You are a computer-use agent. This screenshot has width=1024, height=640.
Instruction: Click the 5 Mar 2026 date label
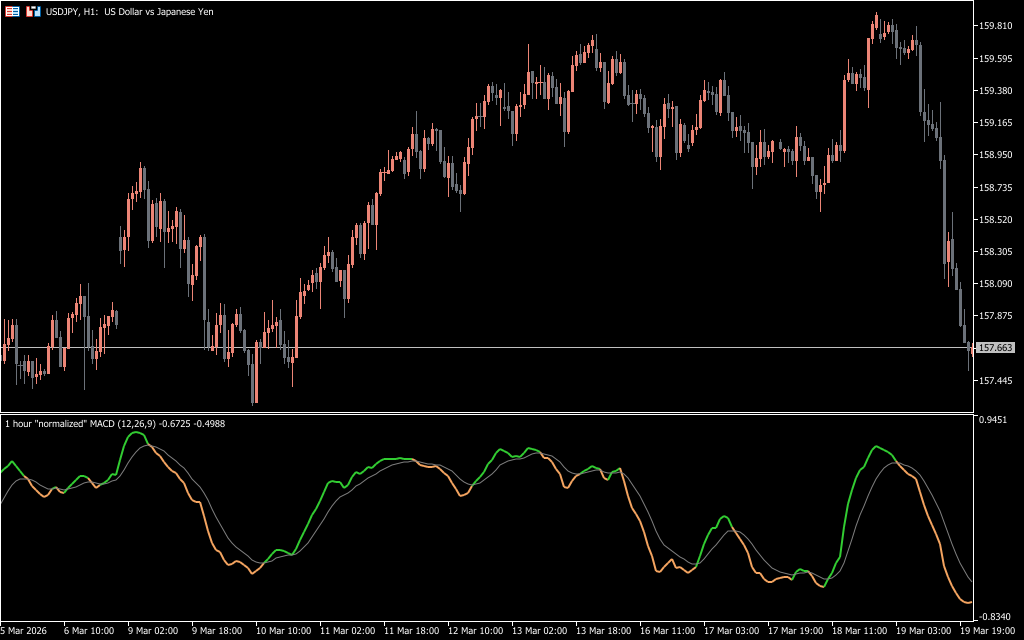(x=25, y=631)
